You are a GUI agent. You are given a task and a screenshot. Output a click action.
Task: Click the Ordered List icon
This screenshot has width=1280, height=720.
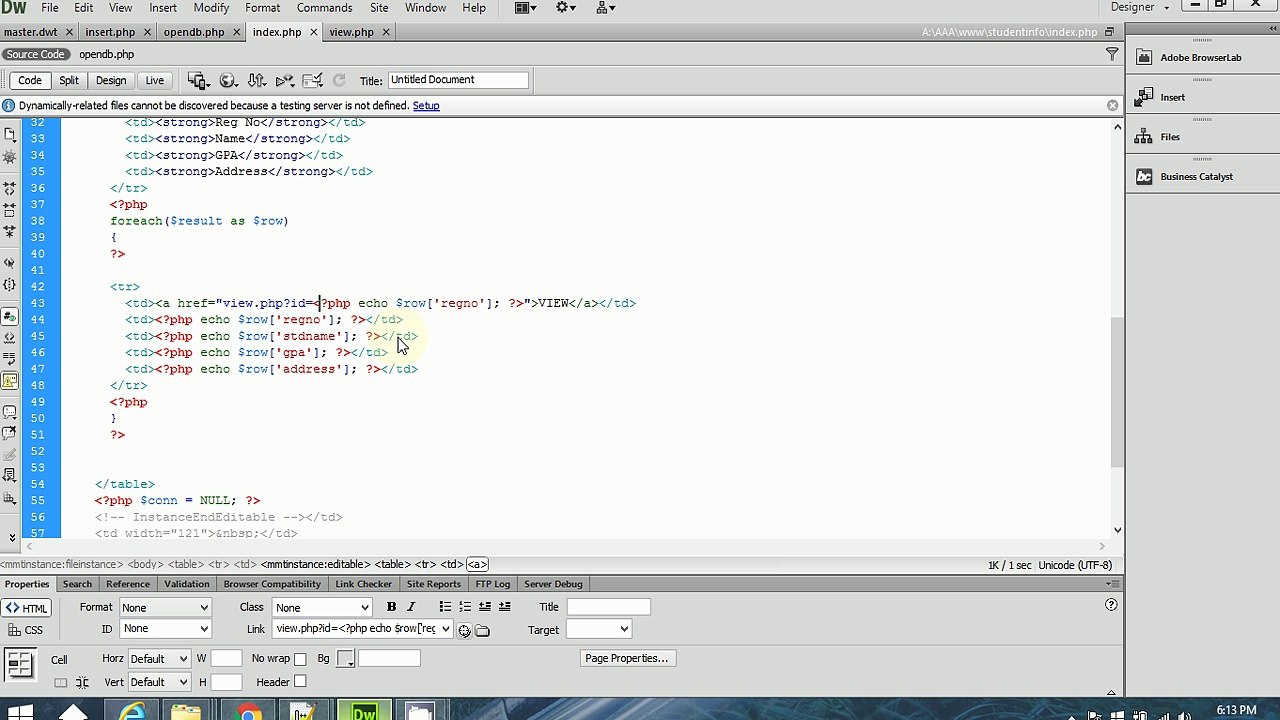[x=465, y=607]
